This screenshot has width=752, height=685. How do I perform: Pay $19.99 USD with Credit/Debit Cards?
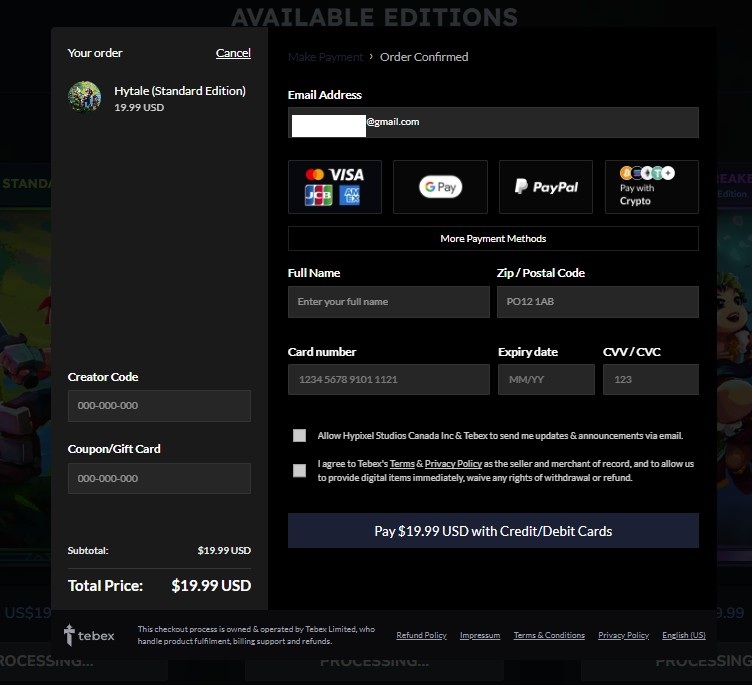pos(493,531)
